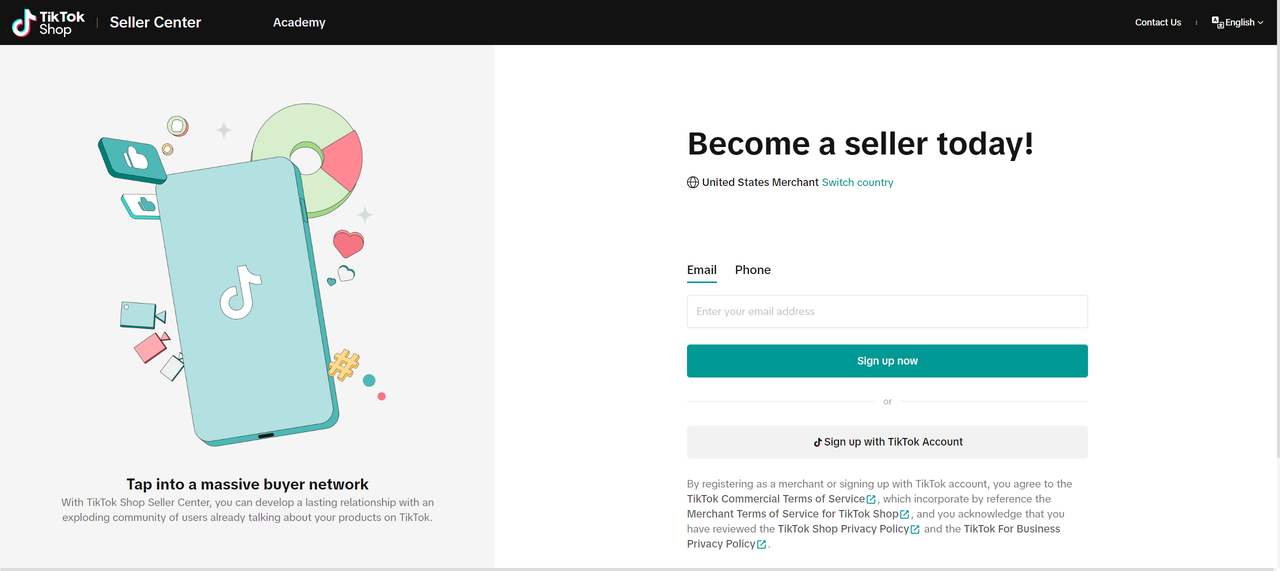This screenshot has width=1280, height=571.
Task: Select the Email tab
Action: (701, 270)
